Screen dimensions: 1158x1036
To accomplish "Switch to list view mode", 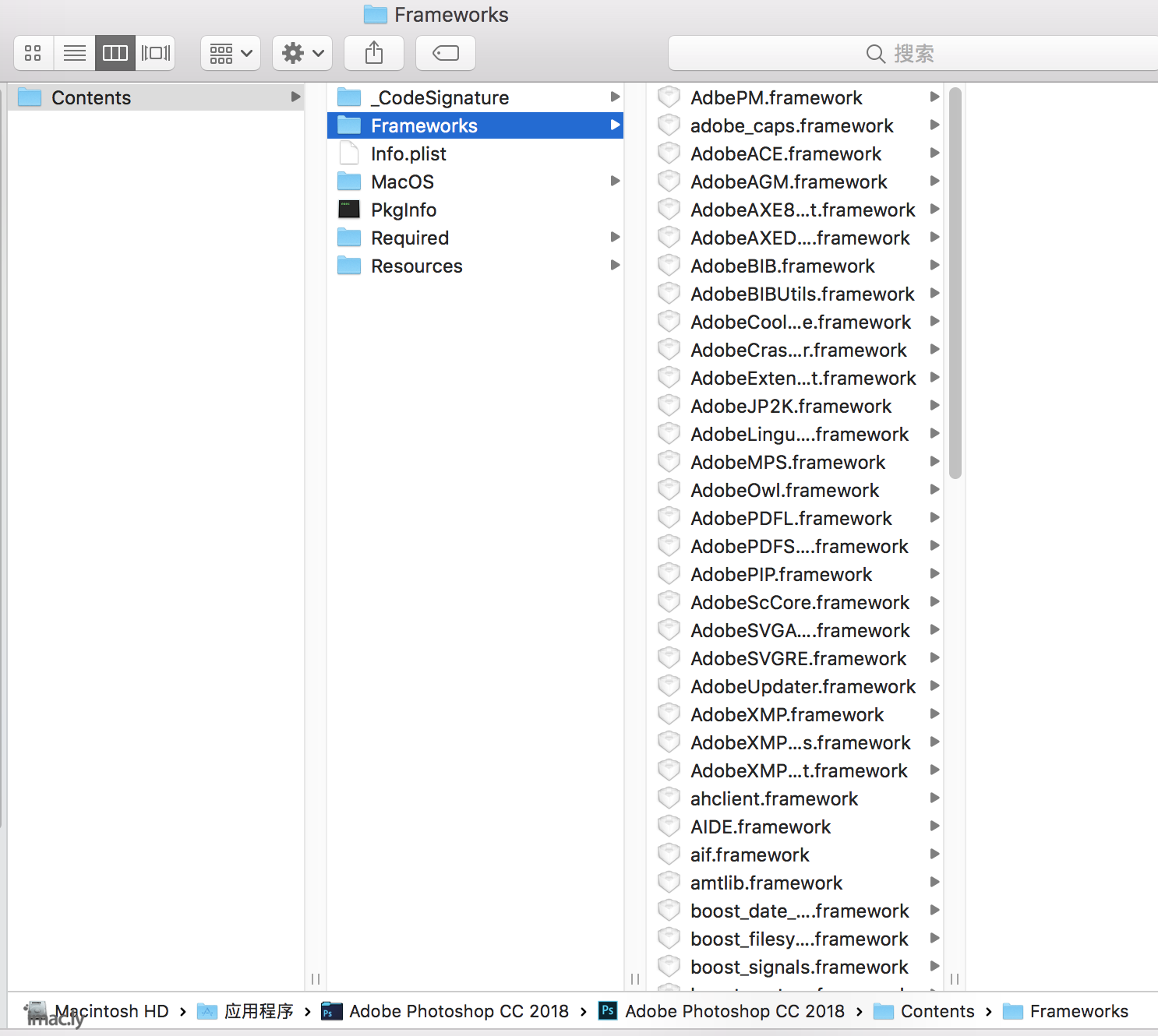I will pyautogui.click(x=75, y=53).
